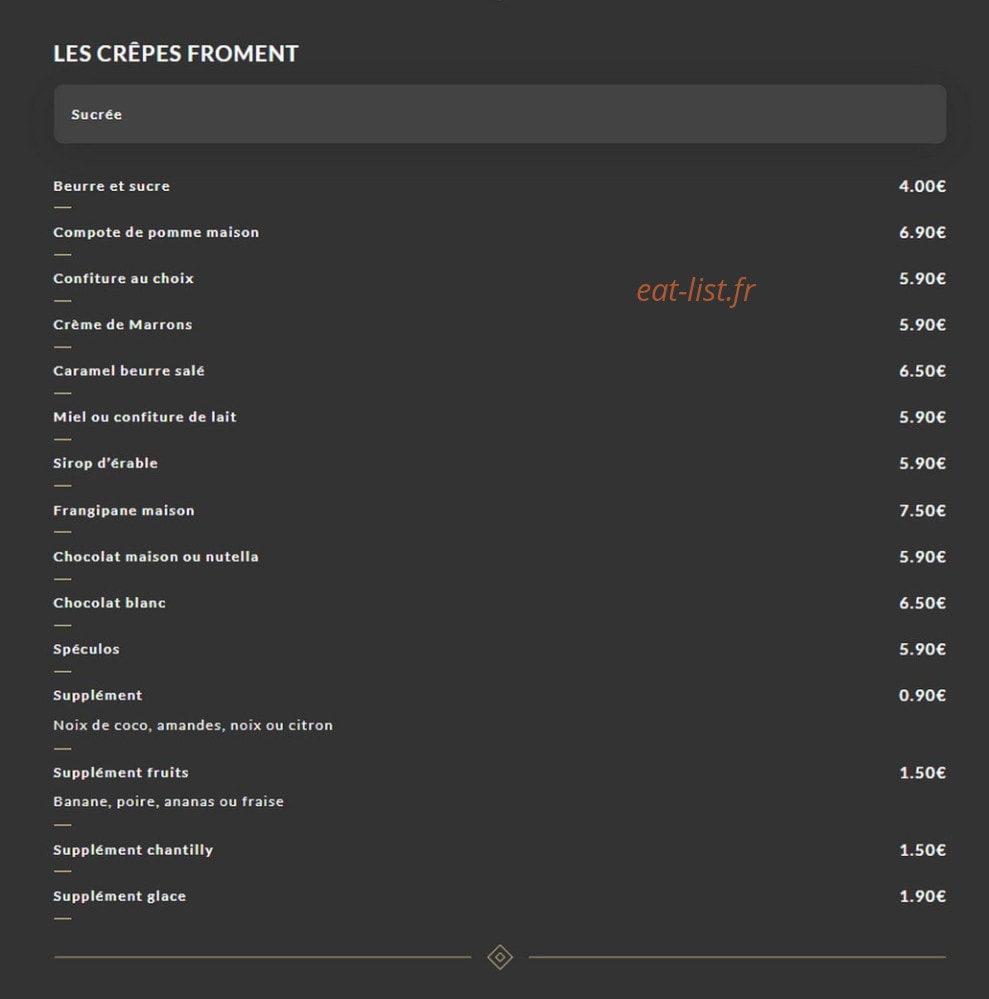Choose Chocolat maison ou nutella
Image resolution: width=989 pixels, height=999 pixels.
156,557
